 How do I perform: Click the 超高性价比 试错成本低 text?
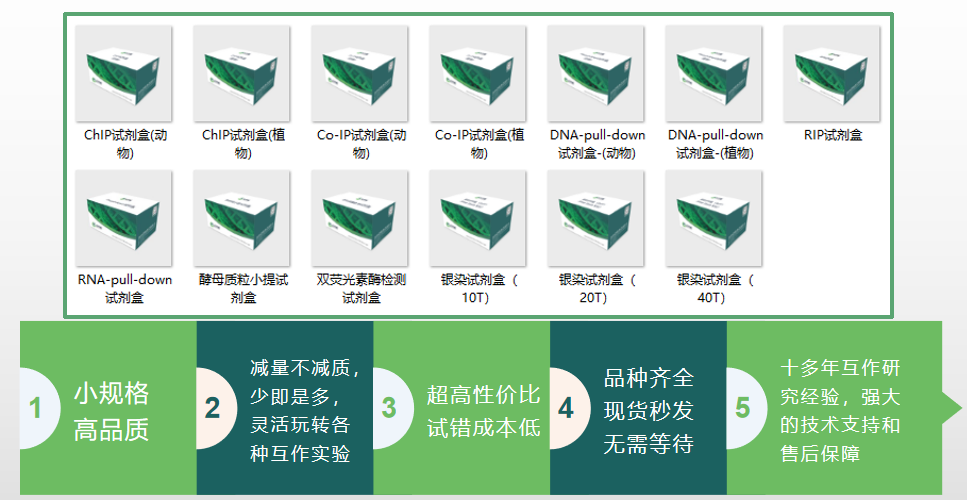484,411
